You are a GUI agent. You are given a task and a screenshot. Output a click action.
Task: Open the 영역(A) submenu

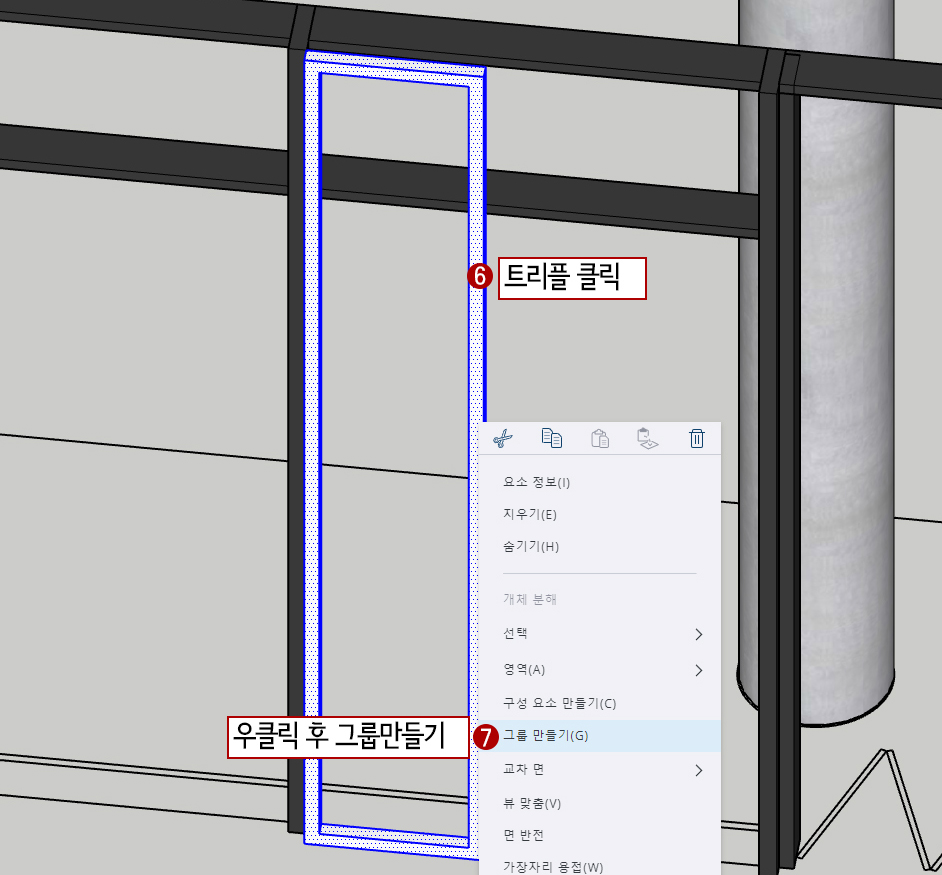pyautogui.click(x=600, y=669)
